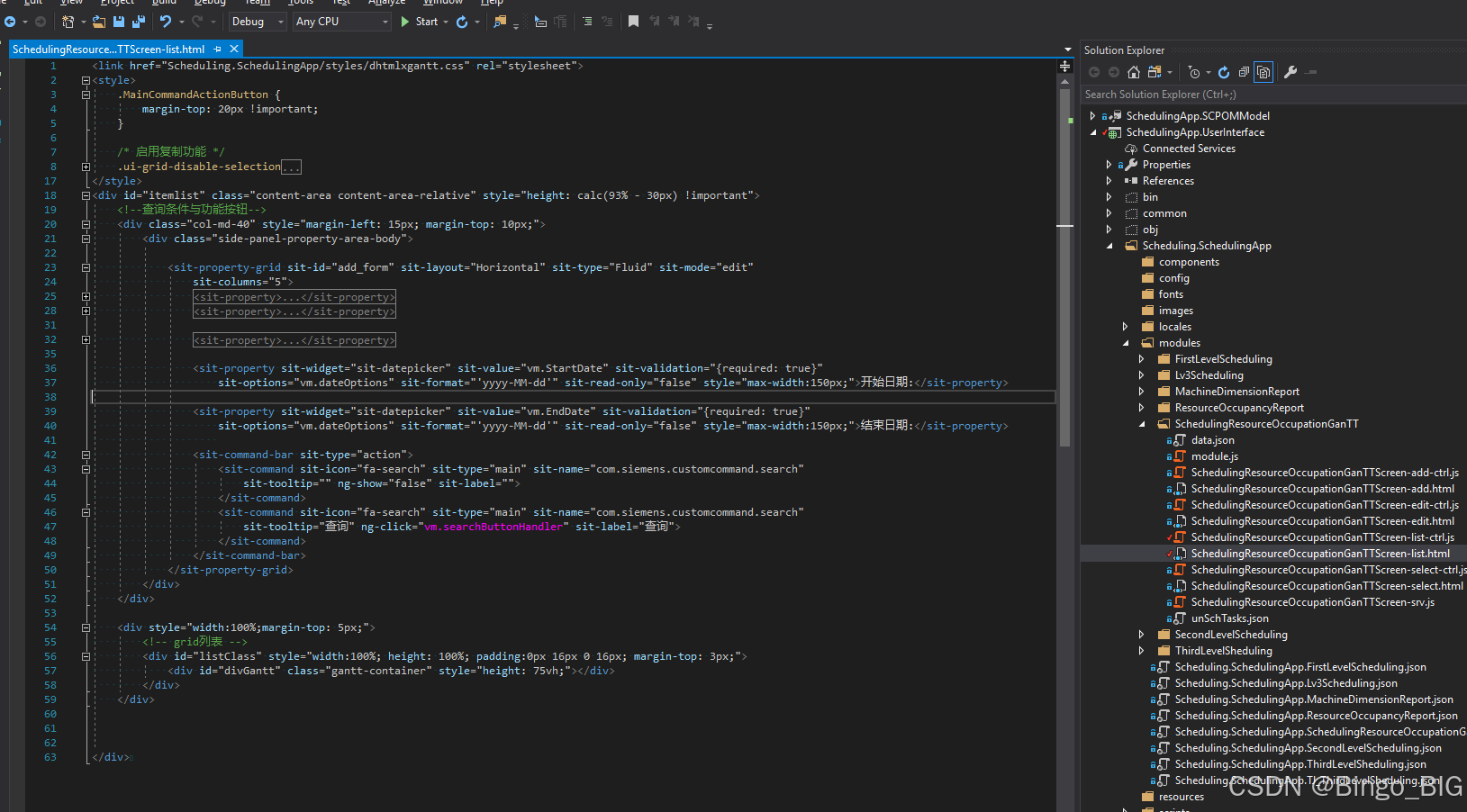Click the Open File folder icon

point(99,22)
